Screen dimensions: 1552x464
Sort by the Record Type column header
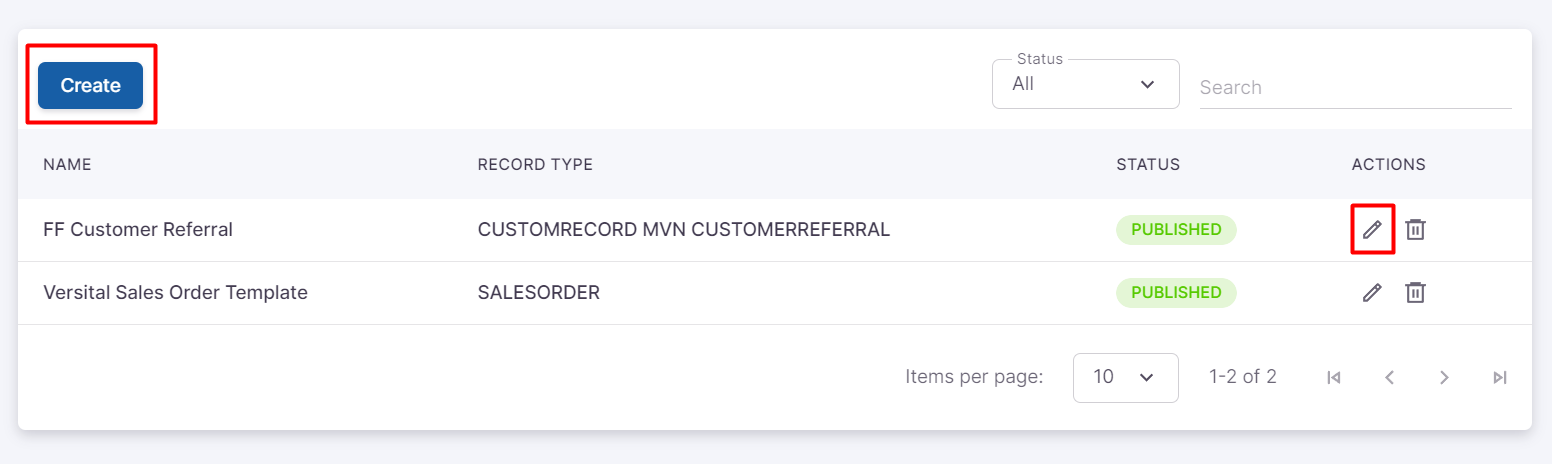535,164
